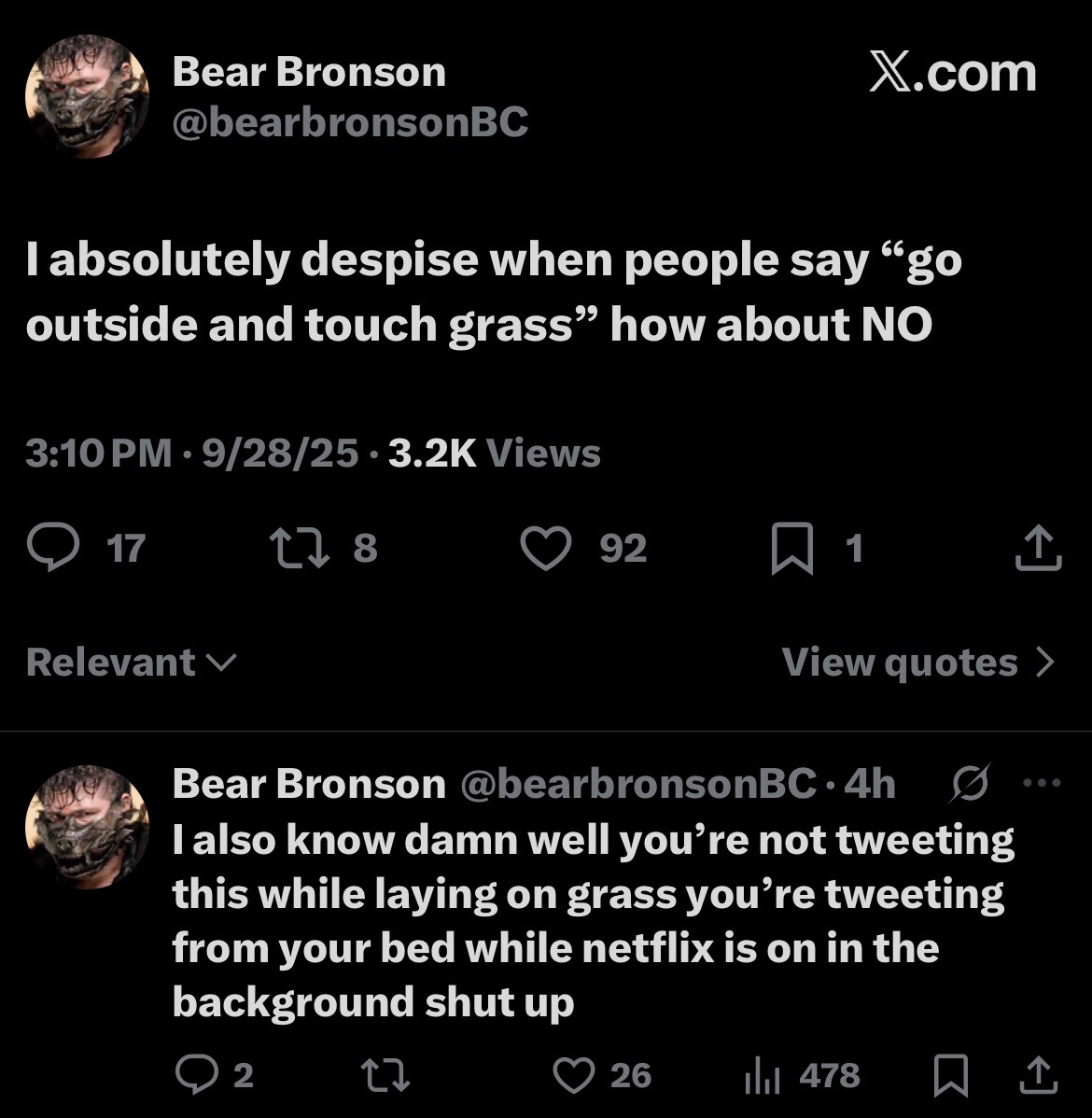Reply to the follow-up reply post
The image size is (1092, 1118).
click(194, 1076)
